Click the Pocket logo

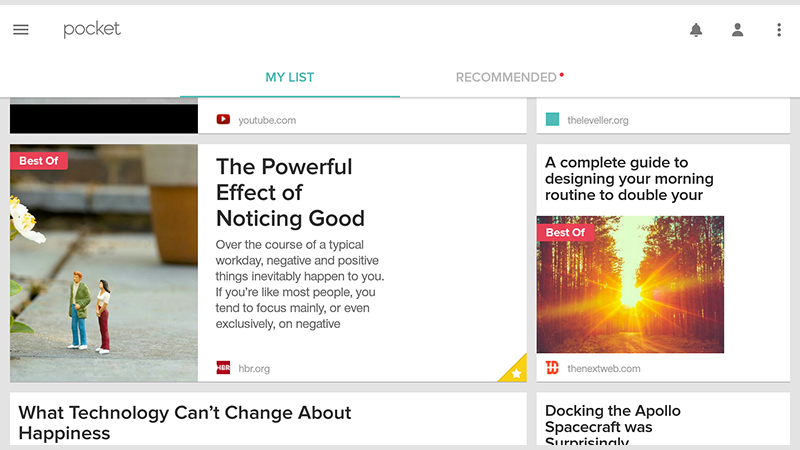pyautogui.click(x=92, y=30)
